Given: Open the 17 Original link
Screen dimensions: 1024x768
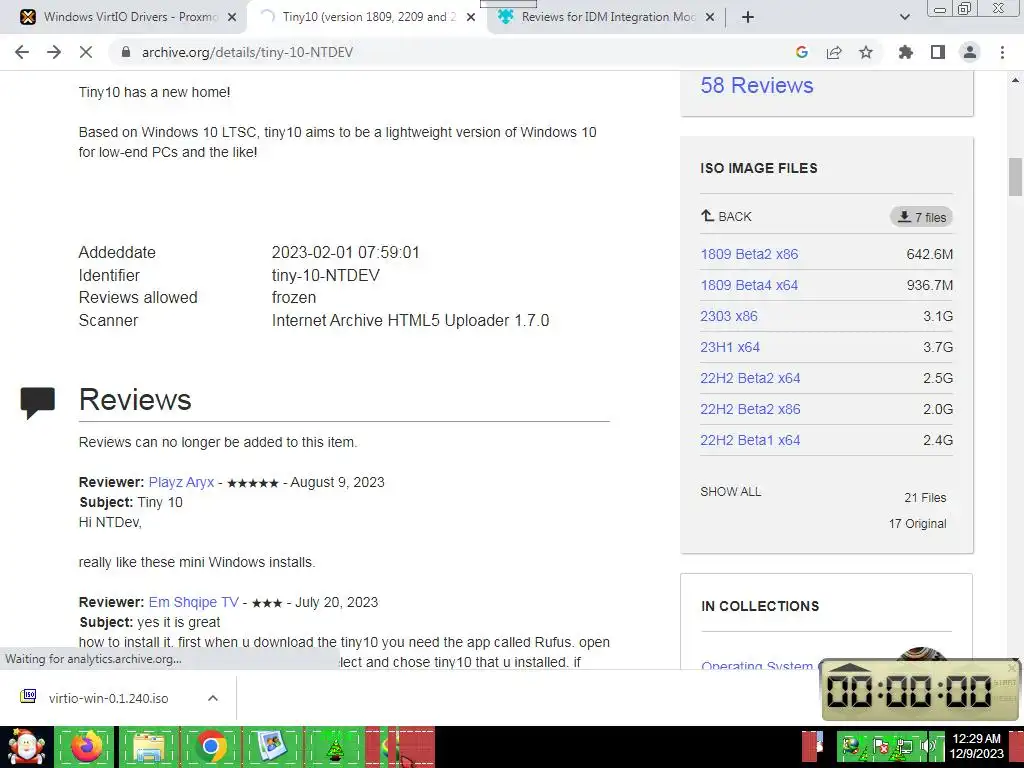Looking at the screenshot, I should point(918,524).
